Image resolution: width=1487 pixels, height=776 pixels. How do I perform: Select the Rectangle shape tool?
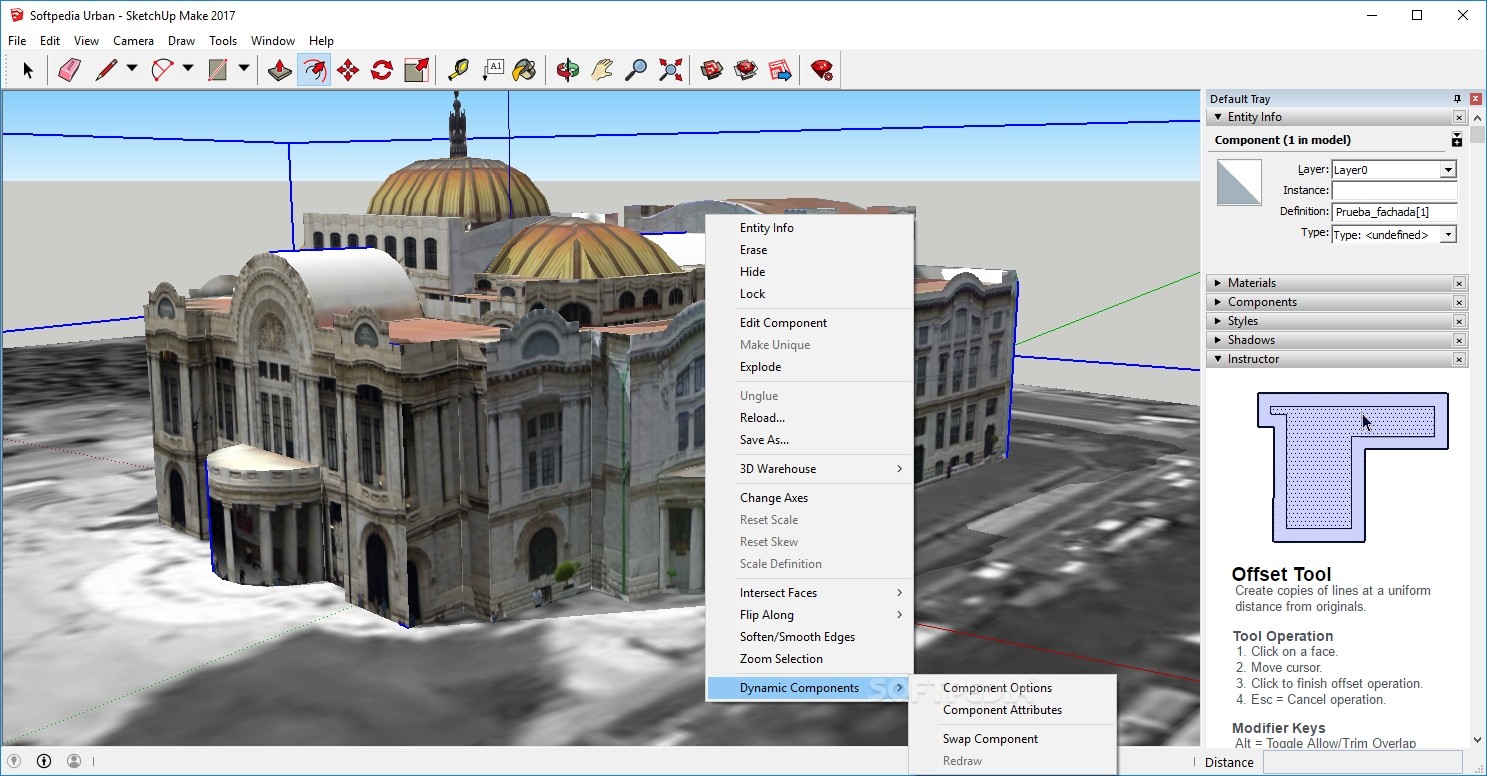(x=218, y=70)
